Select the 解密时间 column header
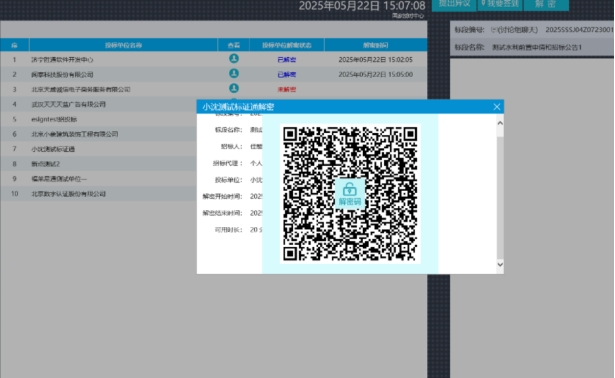Screen dimensions: 615x378 coord(376,45)
